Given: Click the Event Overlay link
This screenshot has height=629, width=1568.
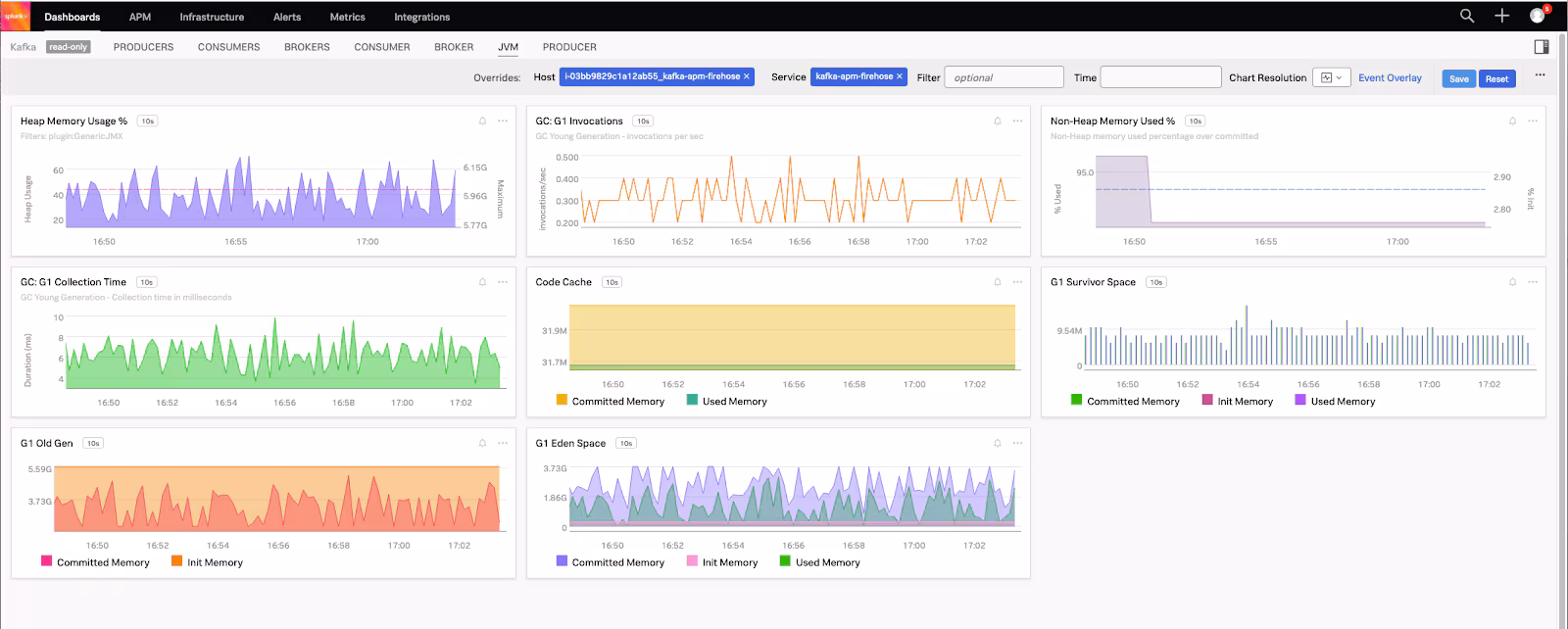Looking at the screenshot, I should coord(1390,77).
